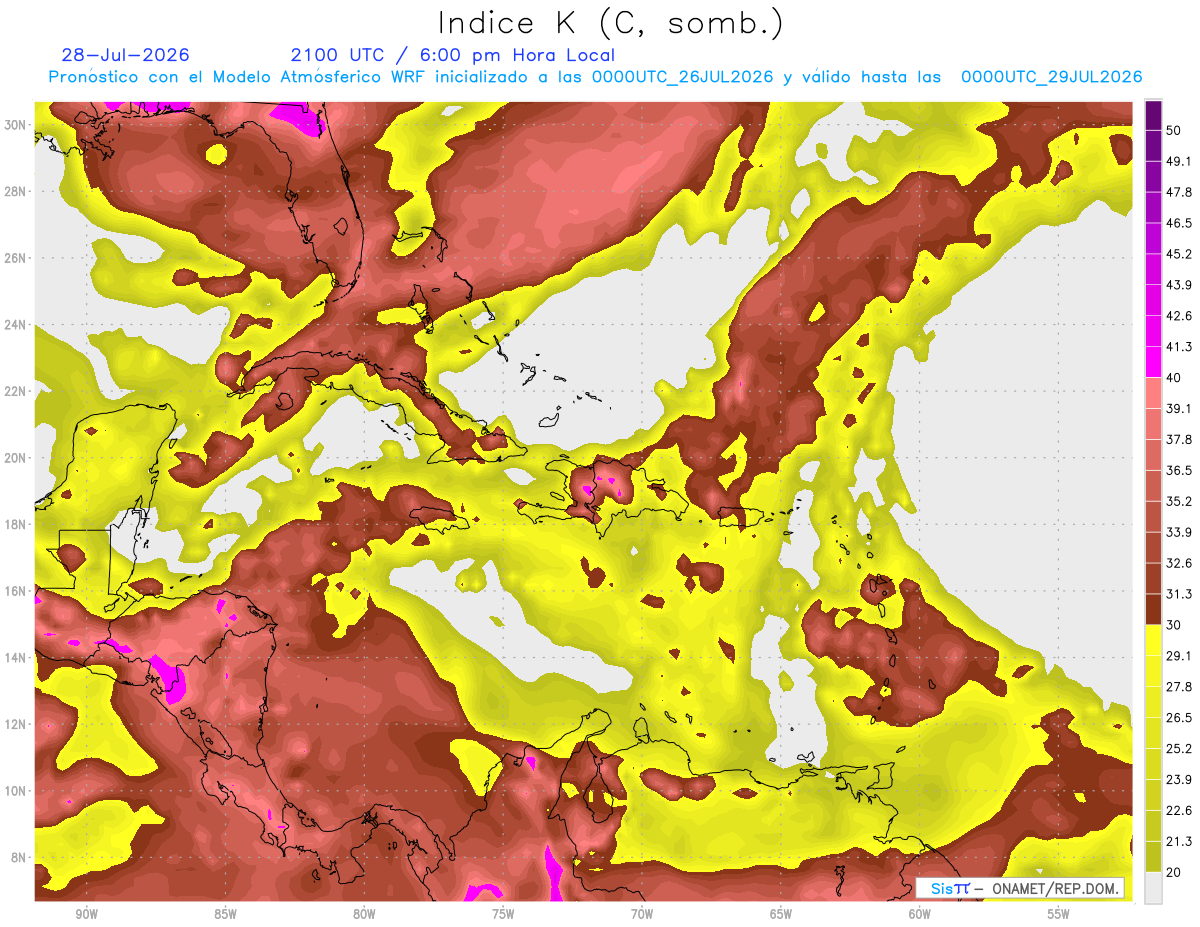Image resolution: width=1200 pixels, height=927 pixels.
Task: Click the colorbar value label 25.2
Action: pos(1179,748)
